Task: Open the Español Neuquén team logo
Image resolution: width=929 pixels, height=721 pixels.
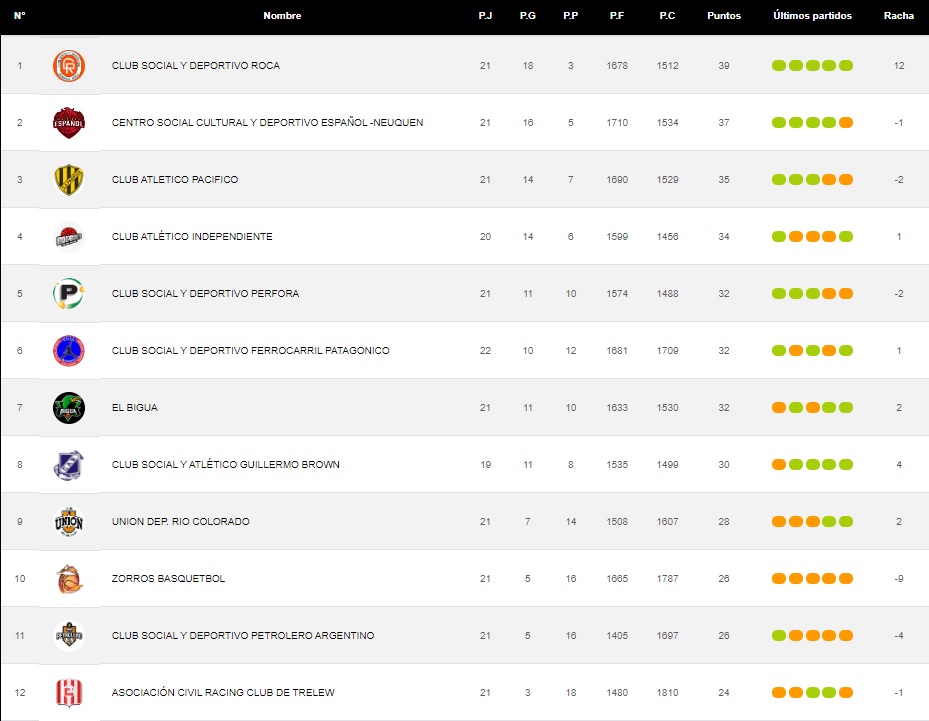Action: 68,123
